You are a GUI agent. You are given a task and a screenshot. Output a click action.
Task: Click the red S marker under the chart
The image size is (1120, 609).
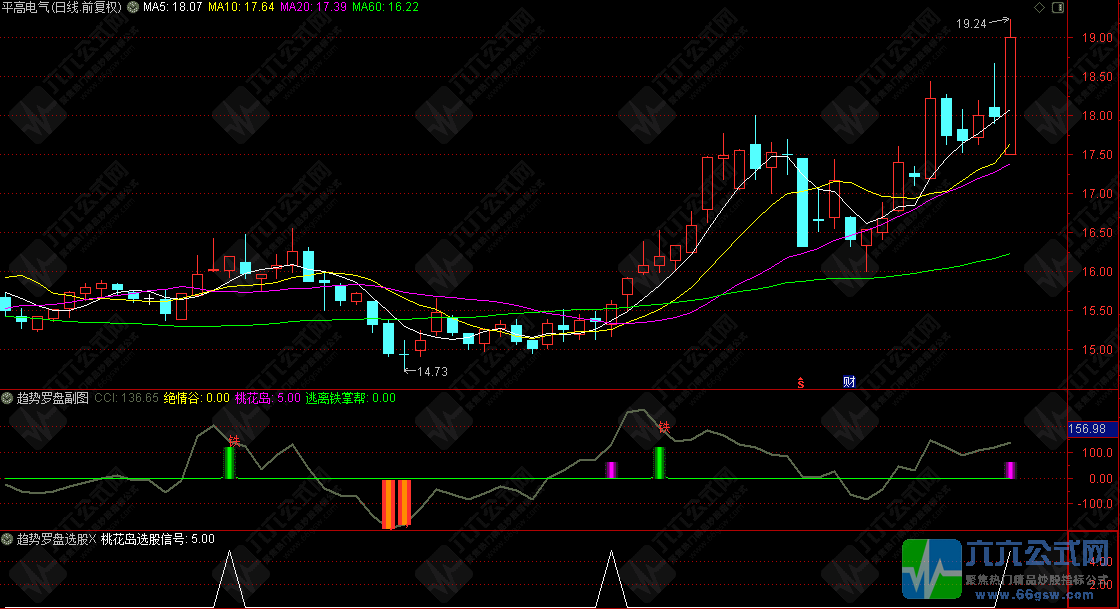click(x=801, y=383)
